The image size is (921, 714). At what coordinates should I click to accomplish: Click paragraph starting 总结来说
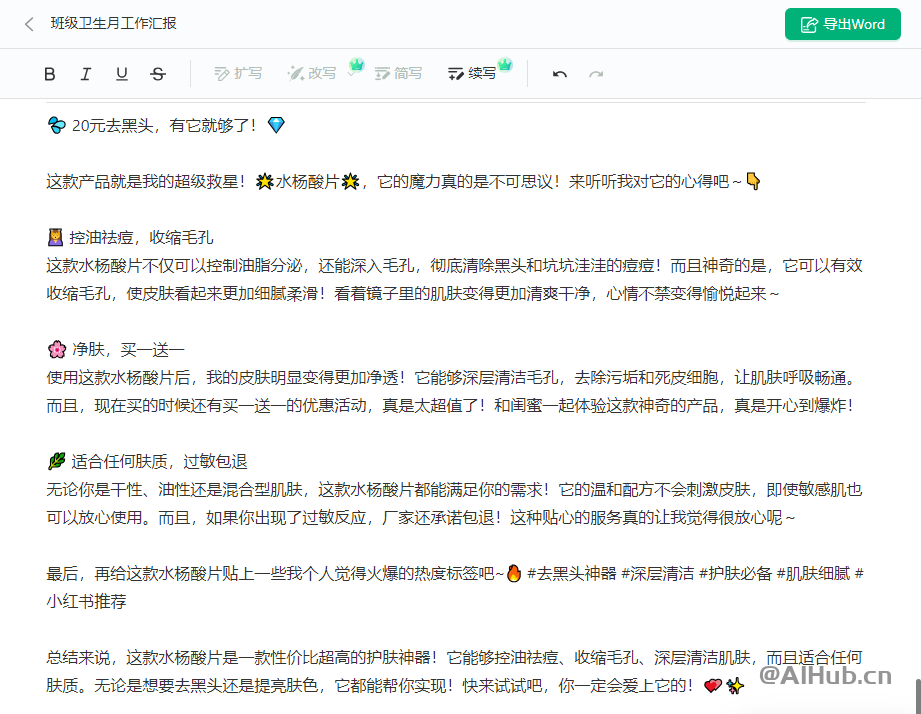click(x=454, y=671)
